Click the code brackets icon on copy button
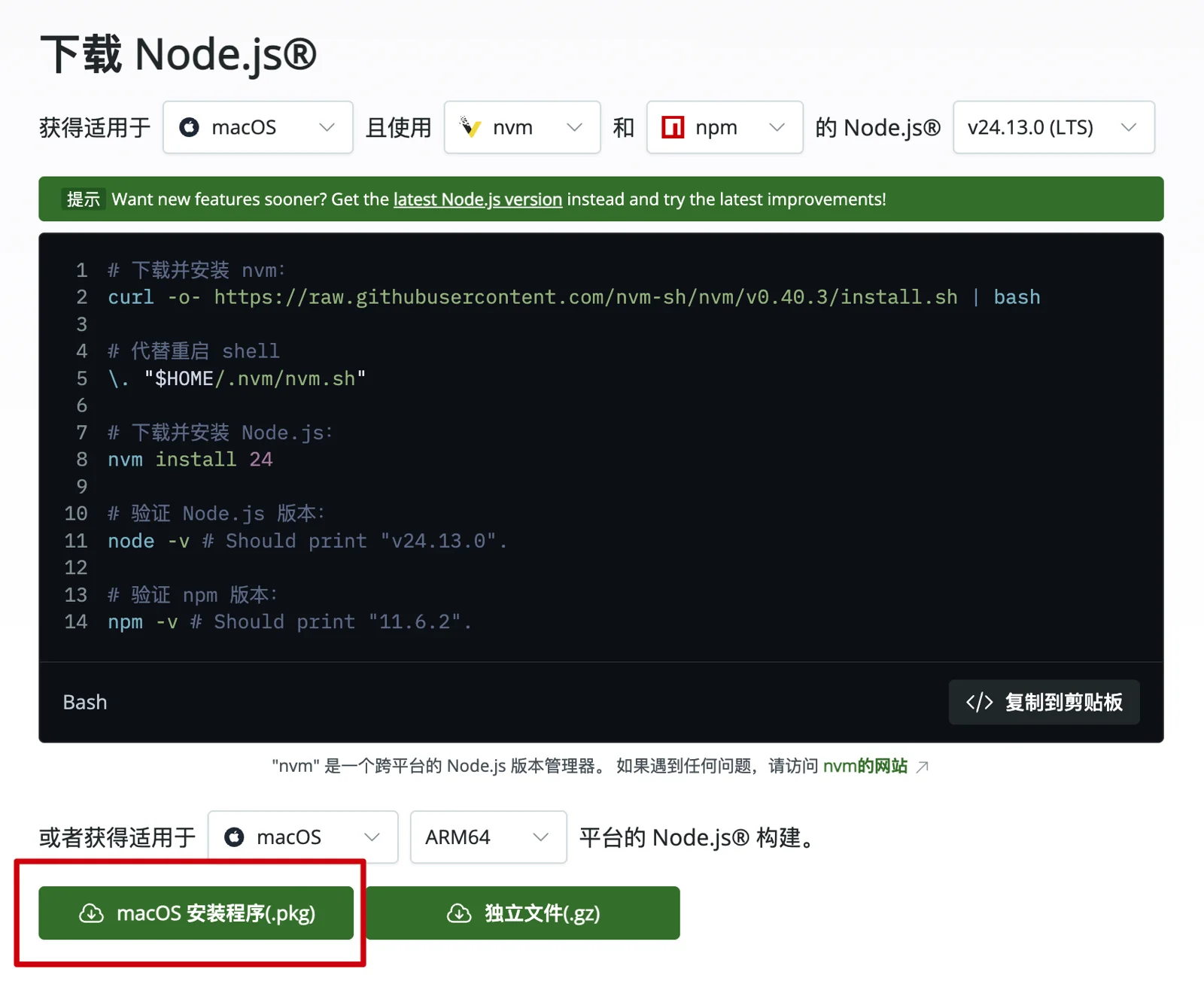This screenshot has height=984, width=1204. point(979,703)
